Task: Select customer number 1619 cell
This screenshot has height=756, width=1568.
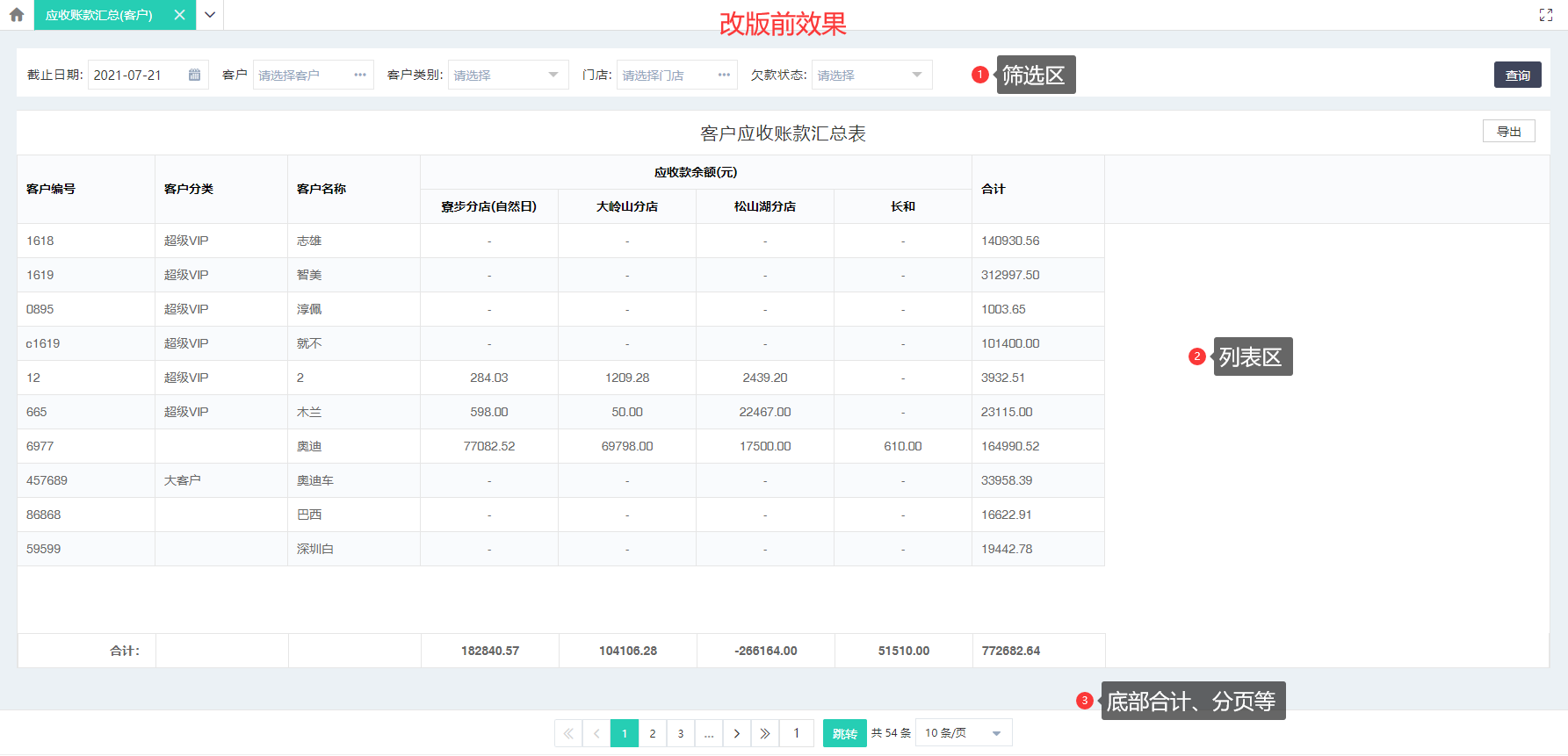Action: [86, 275]
